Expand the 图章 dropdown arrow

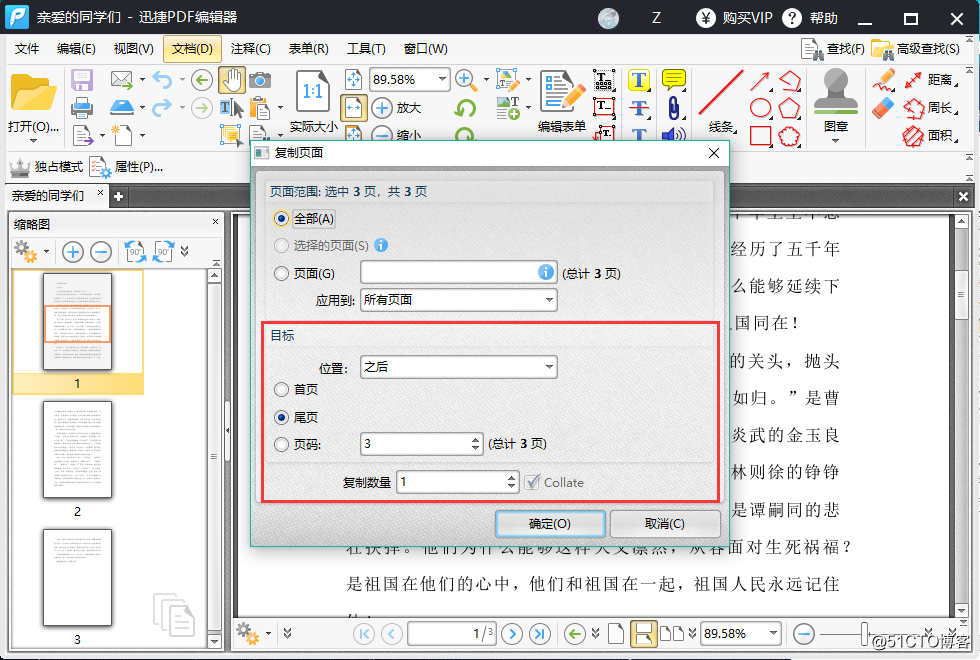coord(836,141)
